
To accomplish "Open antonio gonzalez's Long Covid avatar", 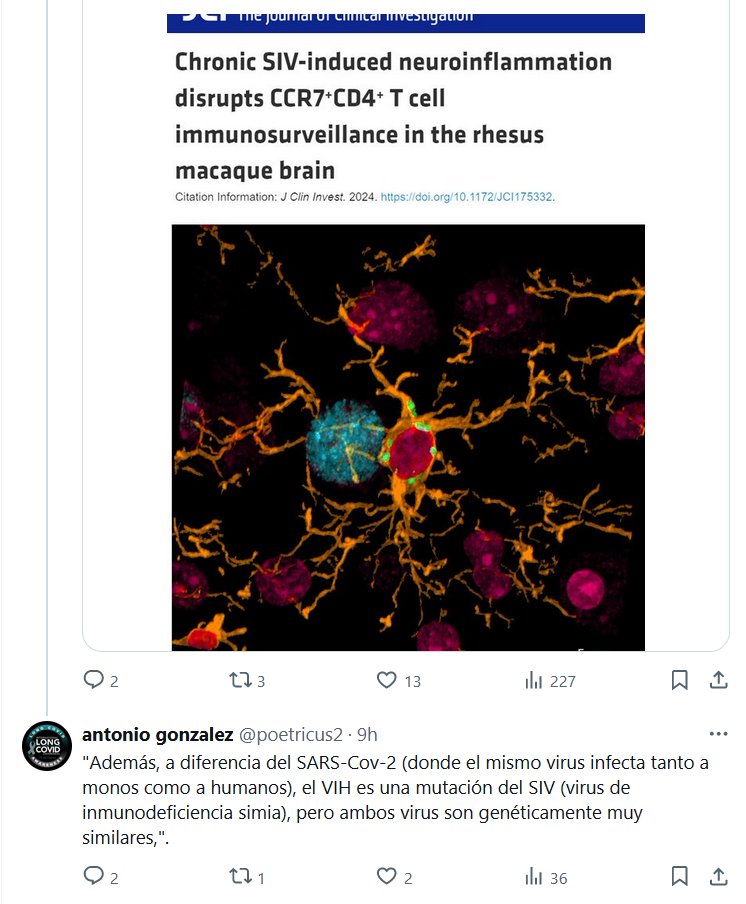I will pyautogui.click(x=46, y=745).
